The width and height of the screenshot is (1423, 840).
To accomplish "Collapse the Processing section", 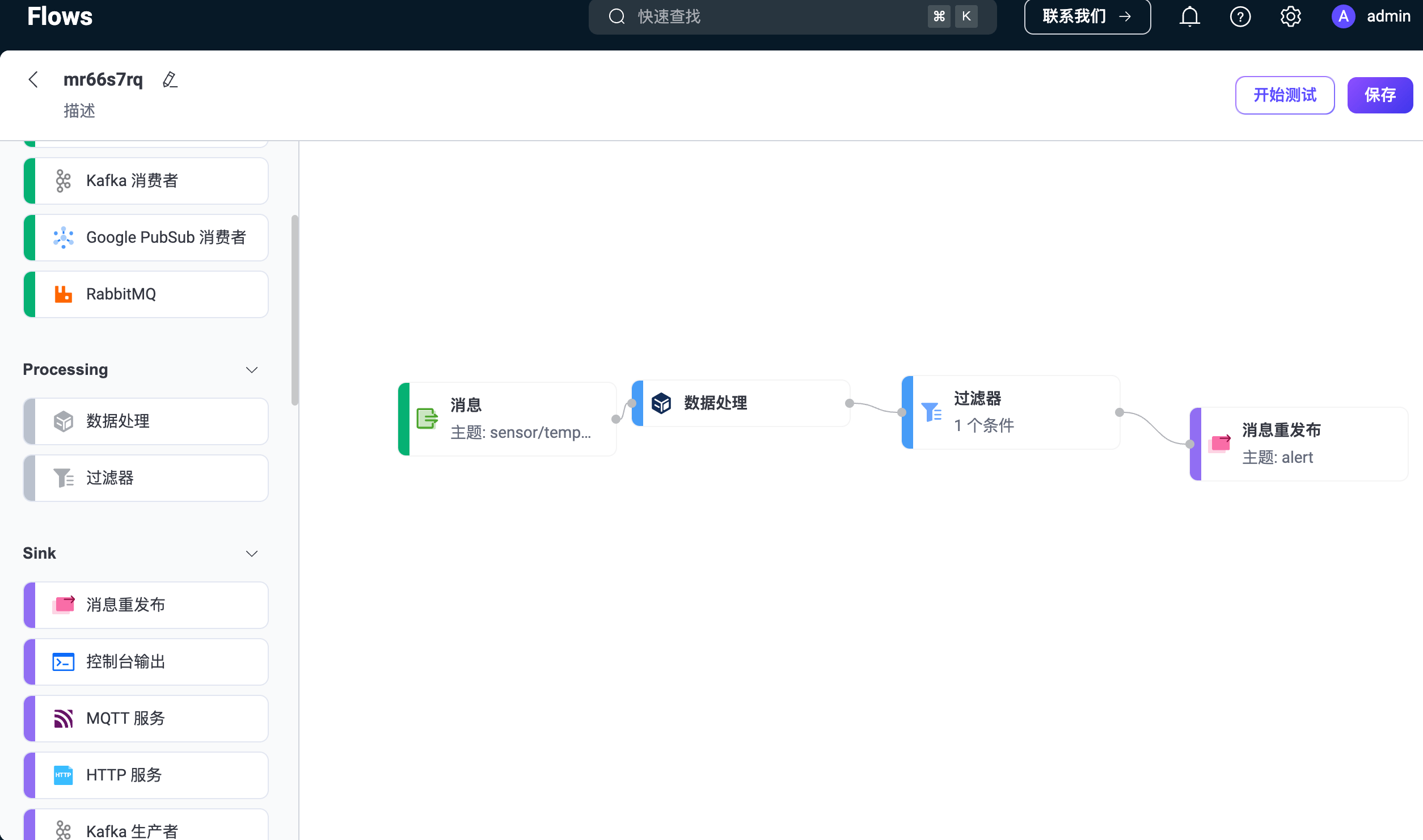I will 252,369.
